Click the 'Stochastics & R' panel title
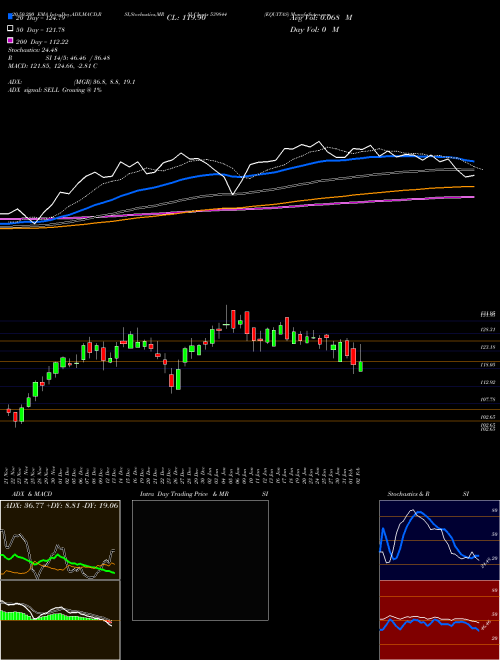This screenshot has height=660, width=500. point(408,494)
